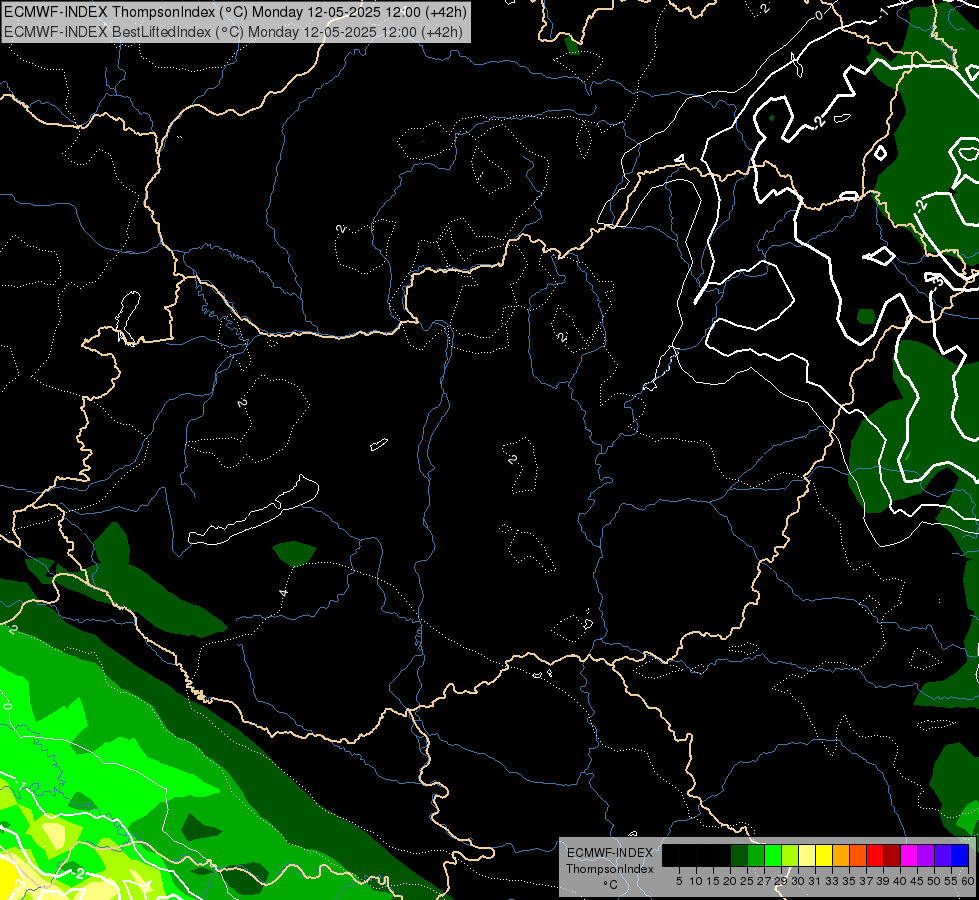Click the °C unit label in legend
Screen dimensions: 979x900
click(611, 885)
